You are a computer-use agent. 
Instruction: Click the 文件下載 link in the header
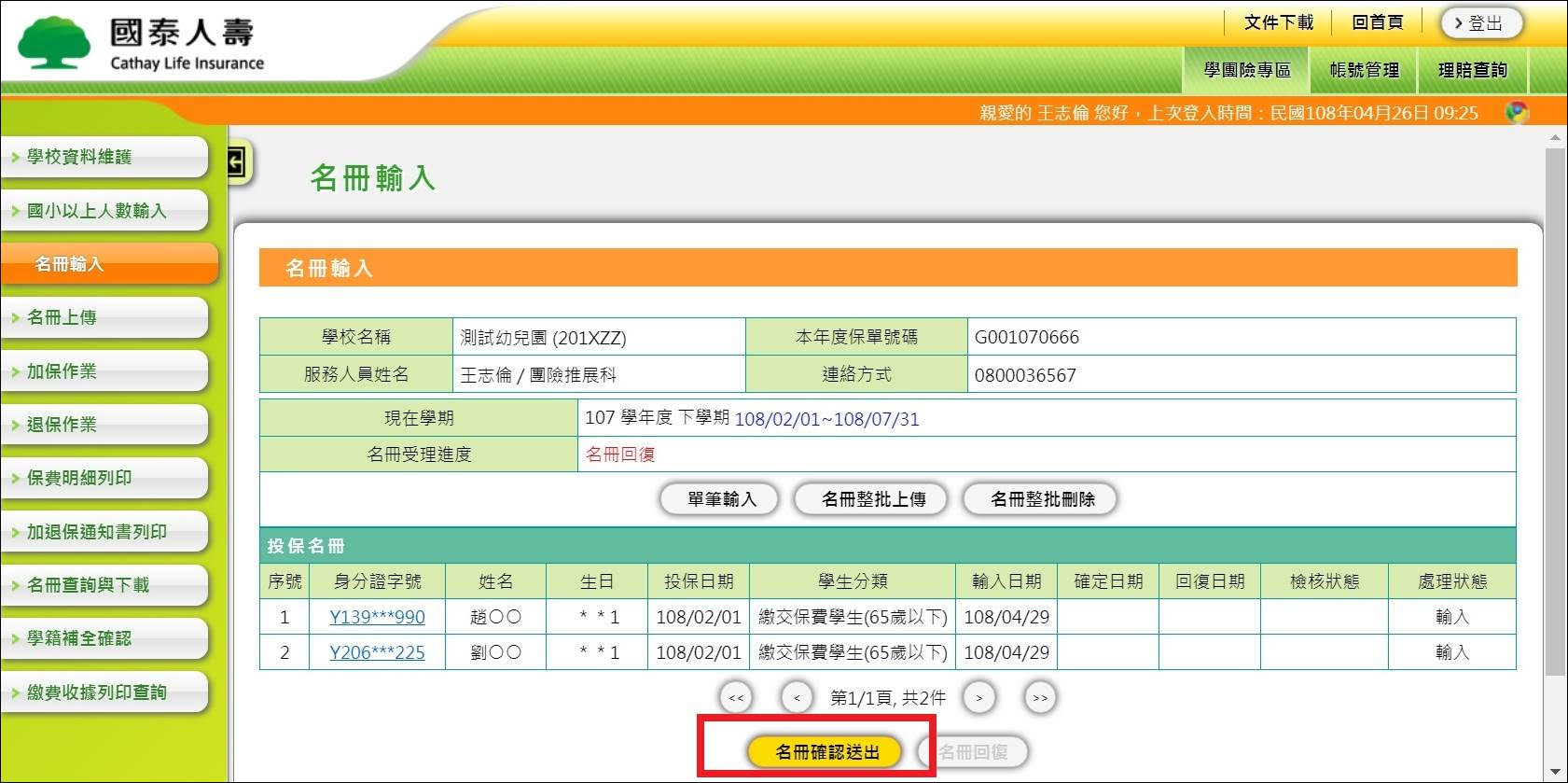[1278, 22]
